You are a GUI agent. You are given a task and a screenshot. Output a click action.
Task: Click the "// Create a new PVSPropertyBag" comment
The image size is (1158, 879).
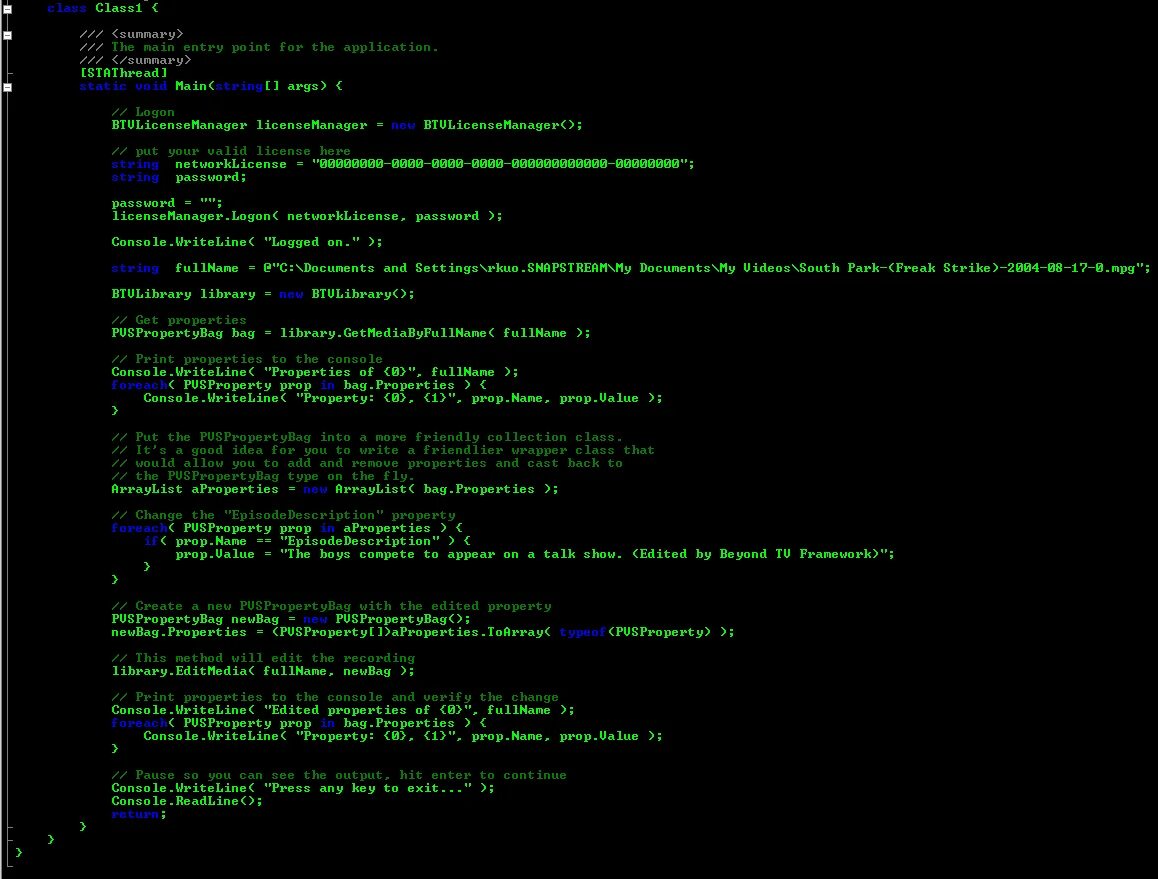[331, 606]
